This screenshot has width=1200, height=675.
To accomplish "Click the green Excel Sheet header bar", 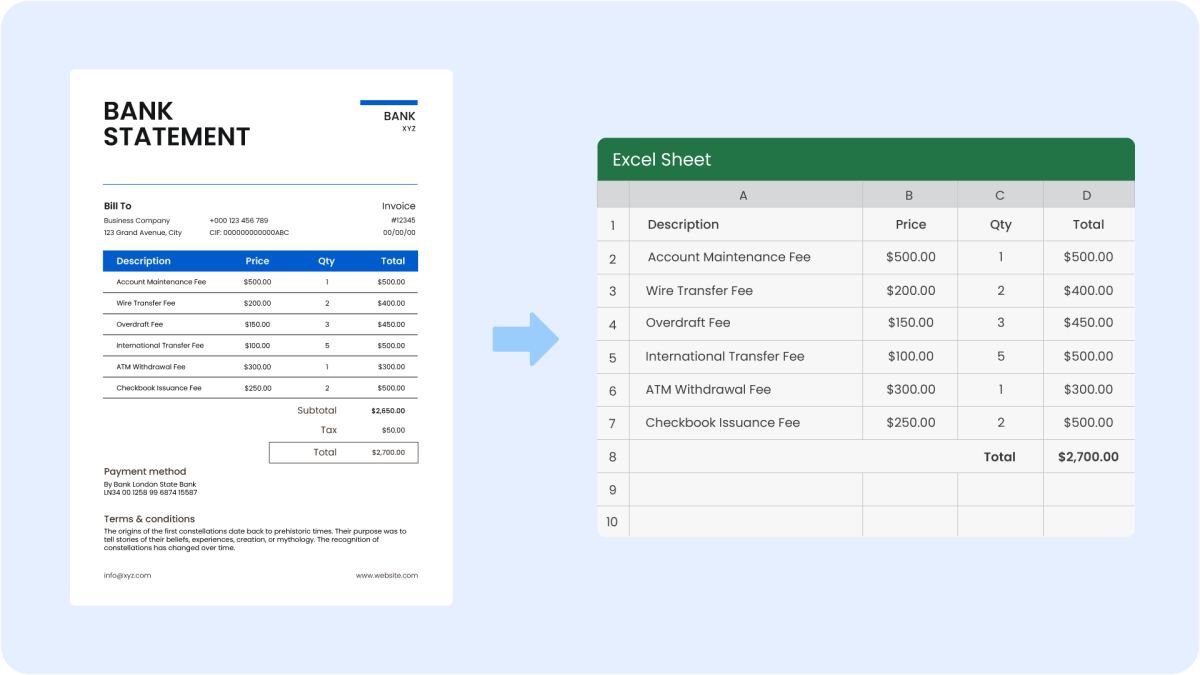I will tap(865, 159).
